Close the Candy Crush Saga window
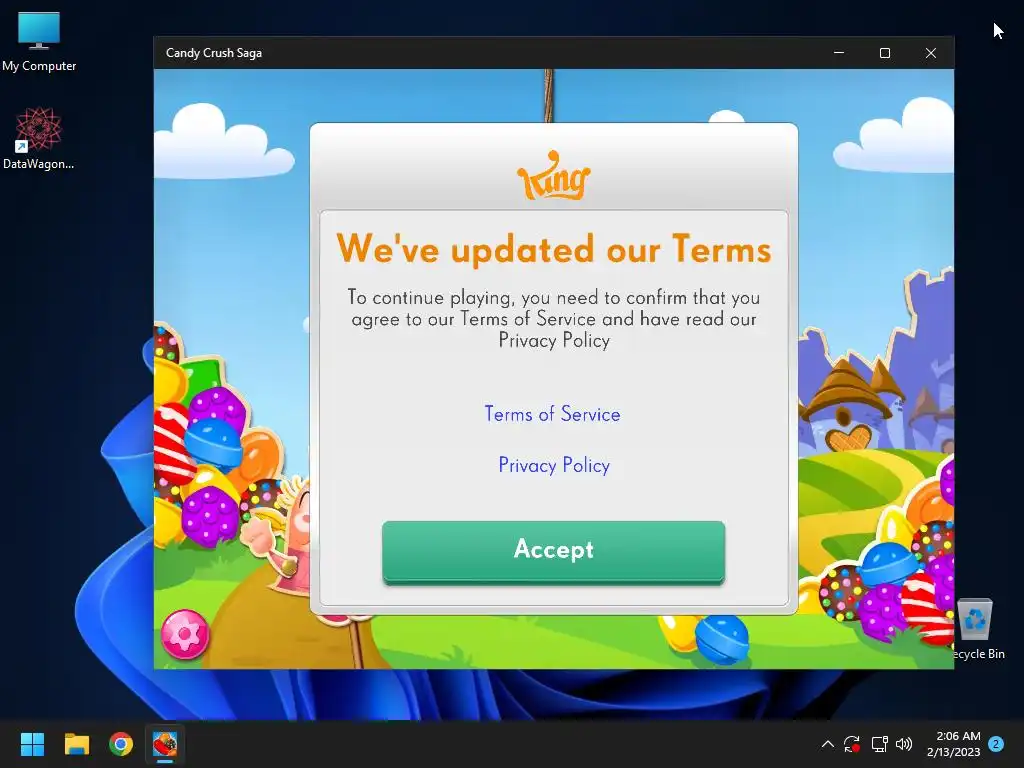 (931, 53)
